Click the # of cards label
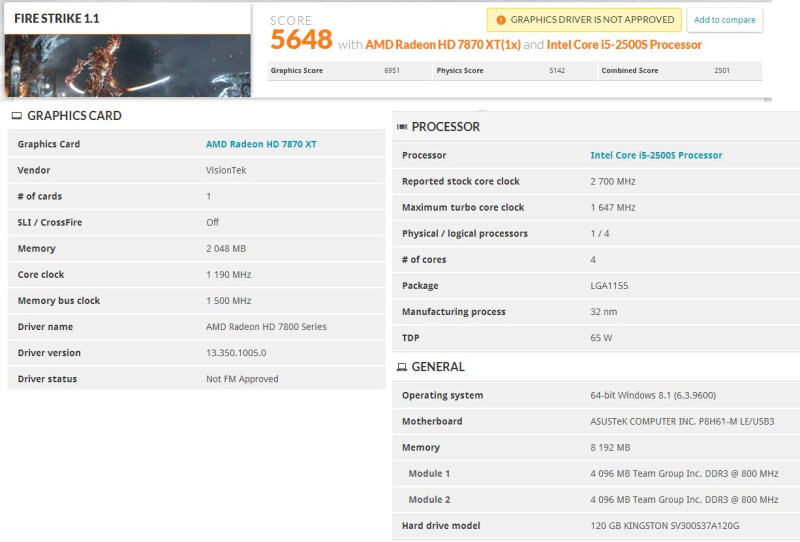Image resolution: width=800 pixels, height=542 pixels. (x=40, y=196)
